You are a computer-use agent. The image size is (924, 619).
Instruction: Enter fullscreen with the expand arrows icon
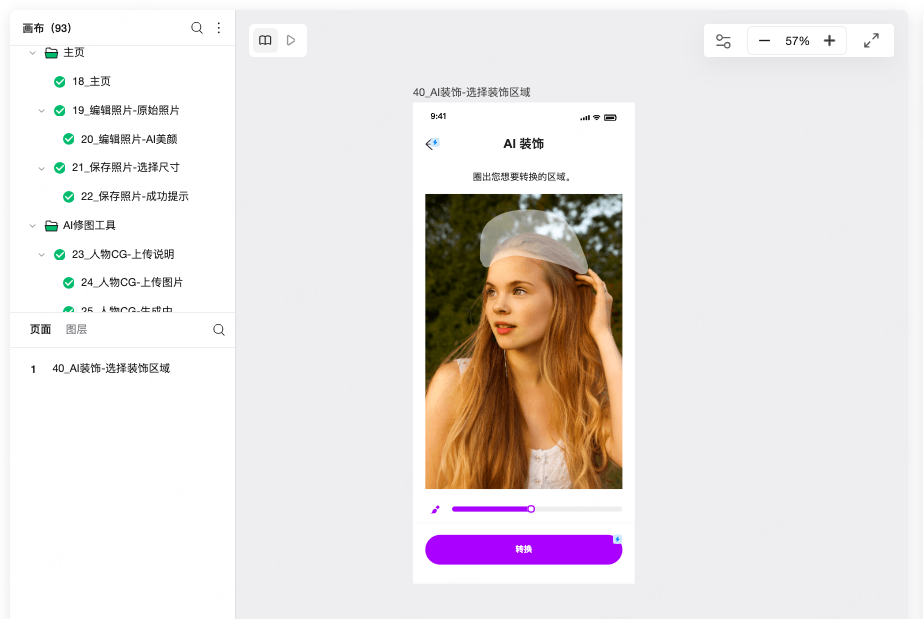(872, 41)
